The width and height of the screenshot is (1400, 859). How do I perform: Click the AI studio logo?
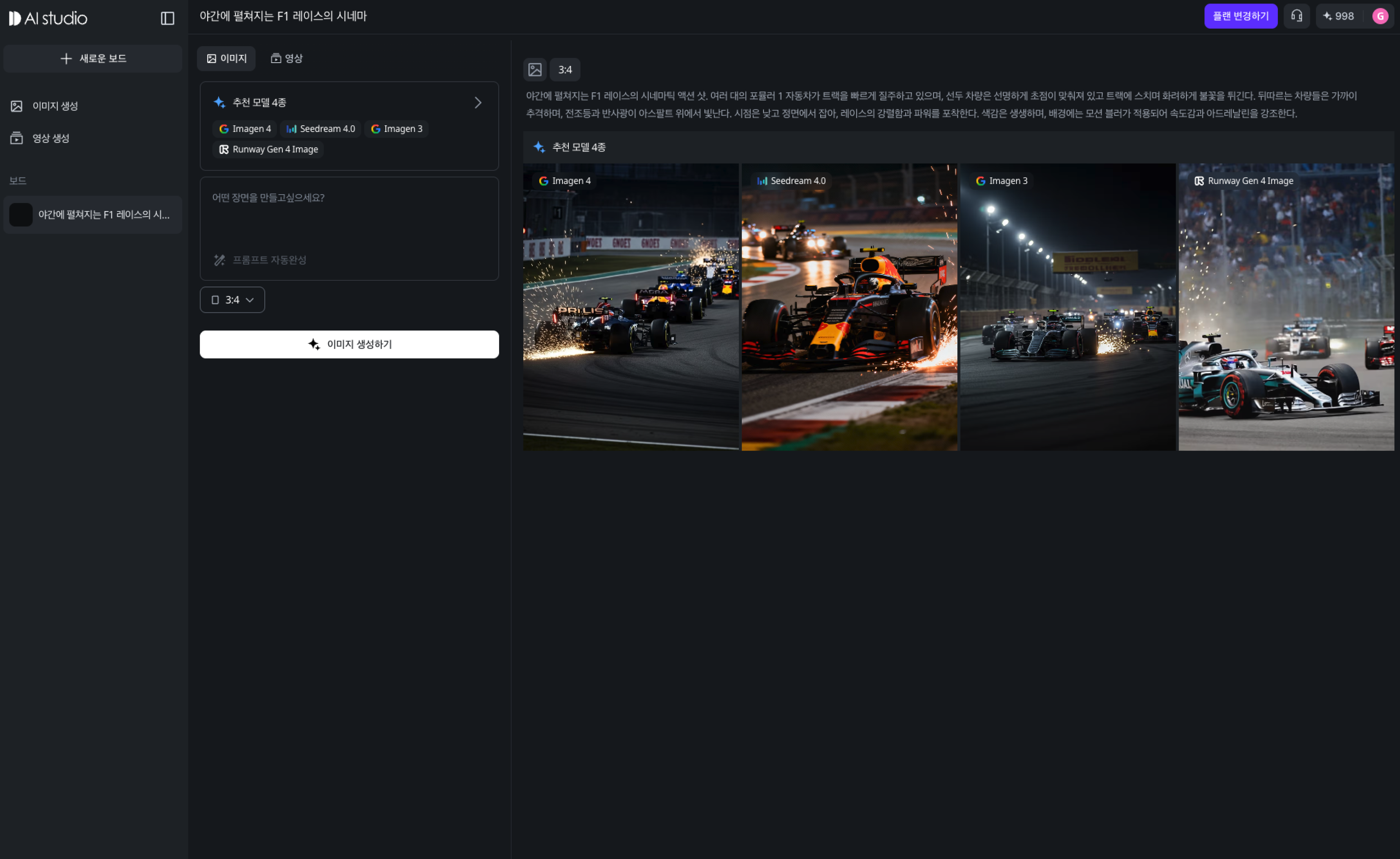[x=48, y=18]
